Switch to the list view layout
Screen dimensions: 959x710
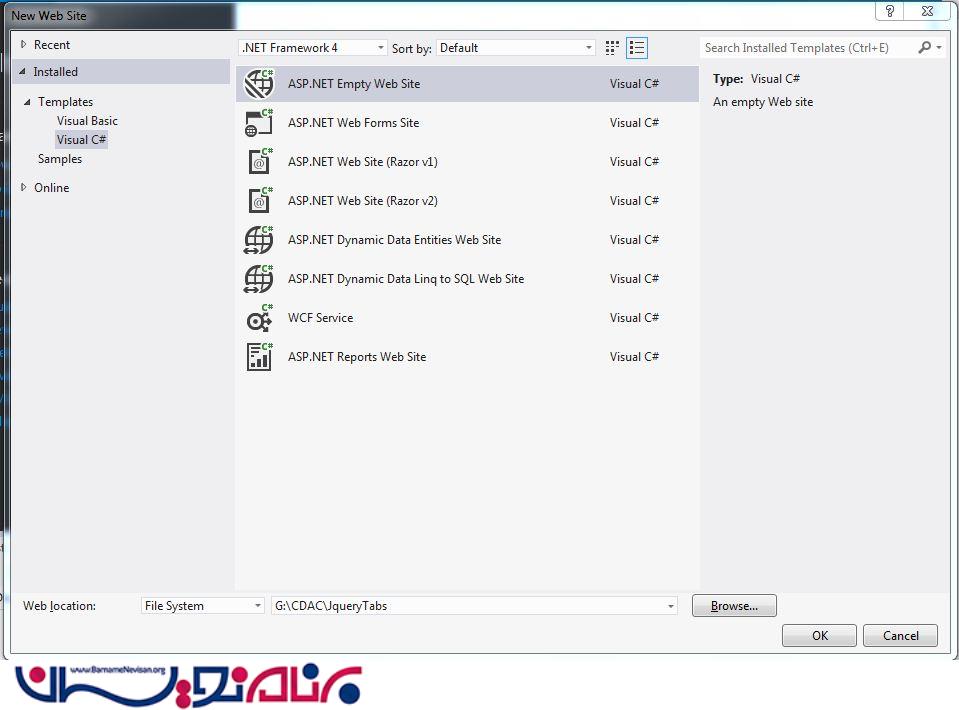click(637, 48)
